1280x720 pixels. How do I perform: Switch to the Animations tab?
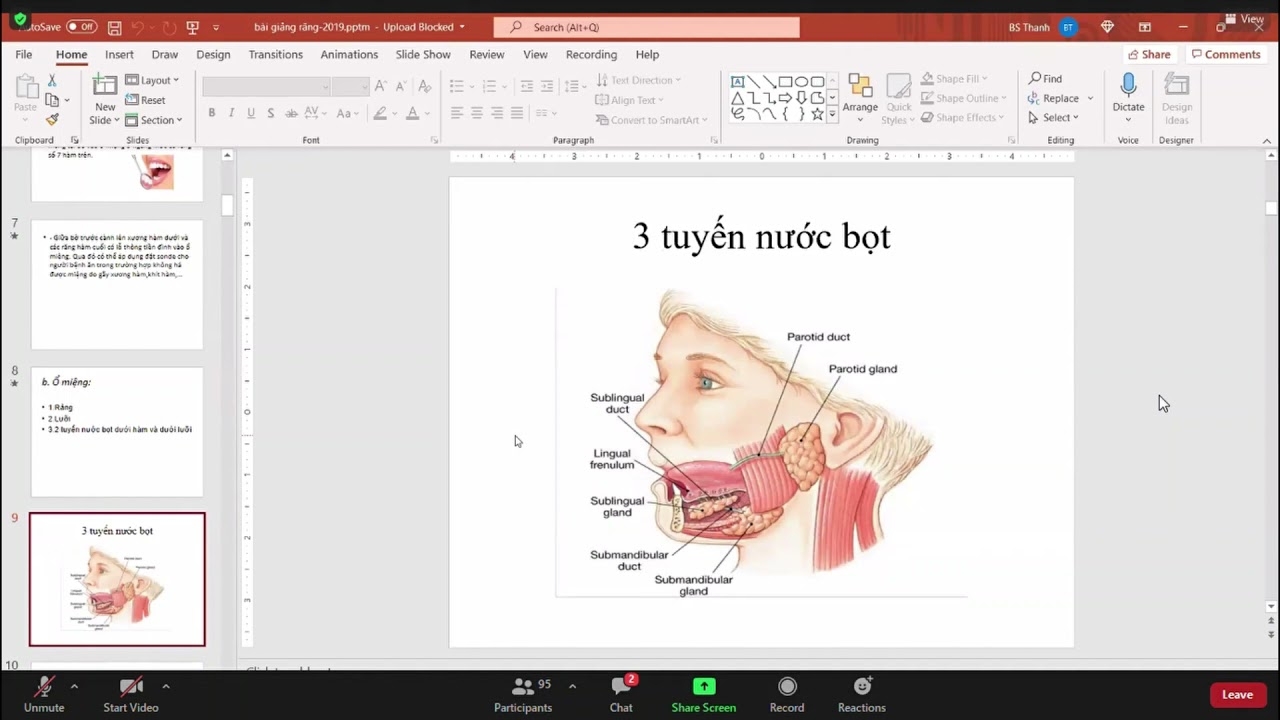[x=349, y=55]
